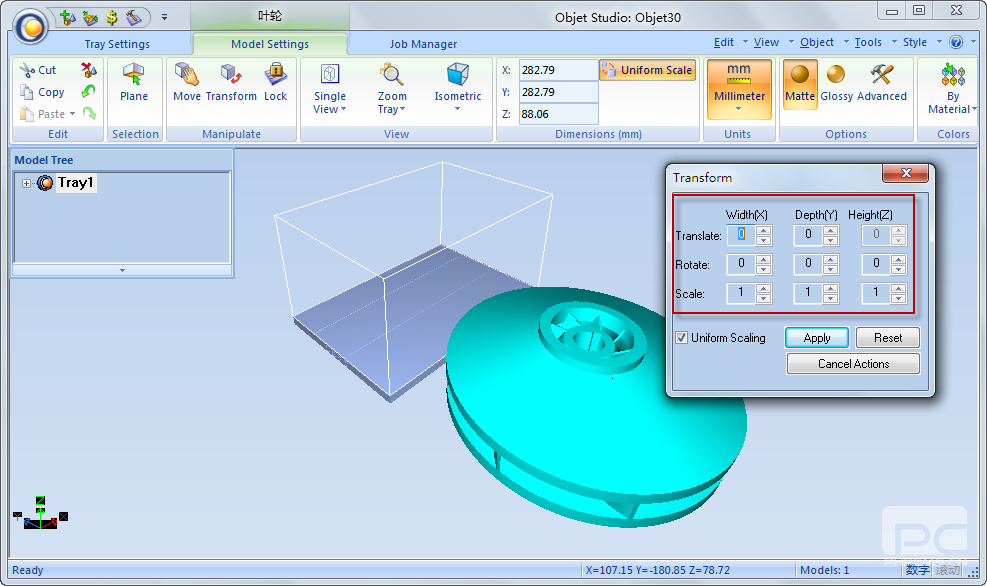987x586 pixels.
Task: Click the Rotate Width(X) input field
Action: (742, 264)
